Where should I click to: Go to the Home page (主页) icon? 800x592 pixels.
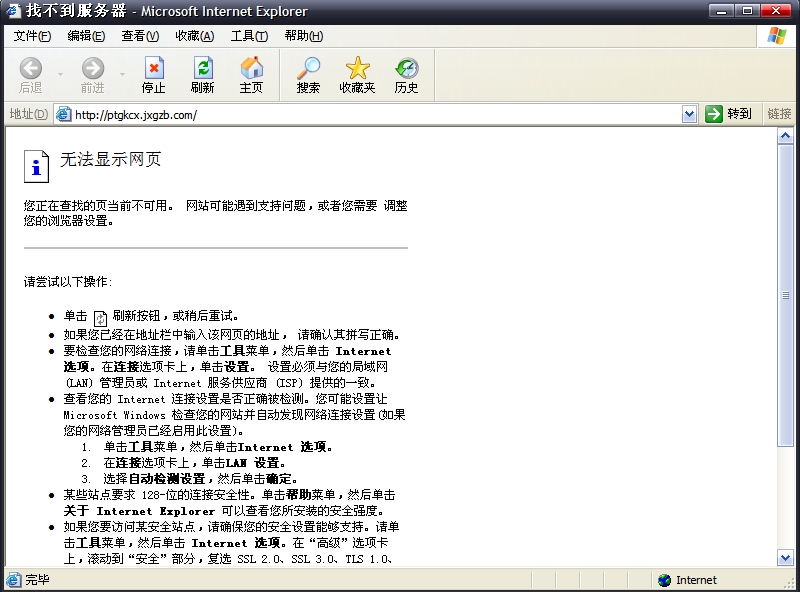(x=252, y=68)
